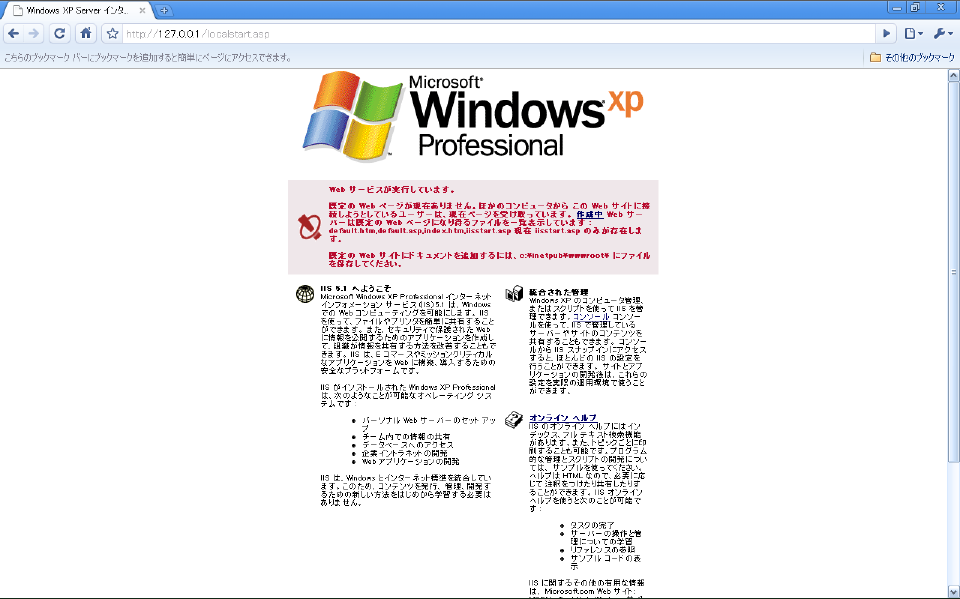This screenshot has height=599, width=960.
Task: Click the red warning icon in the notice box
Action: click(x=309, y=227)
